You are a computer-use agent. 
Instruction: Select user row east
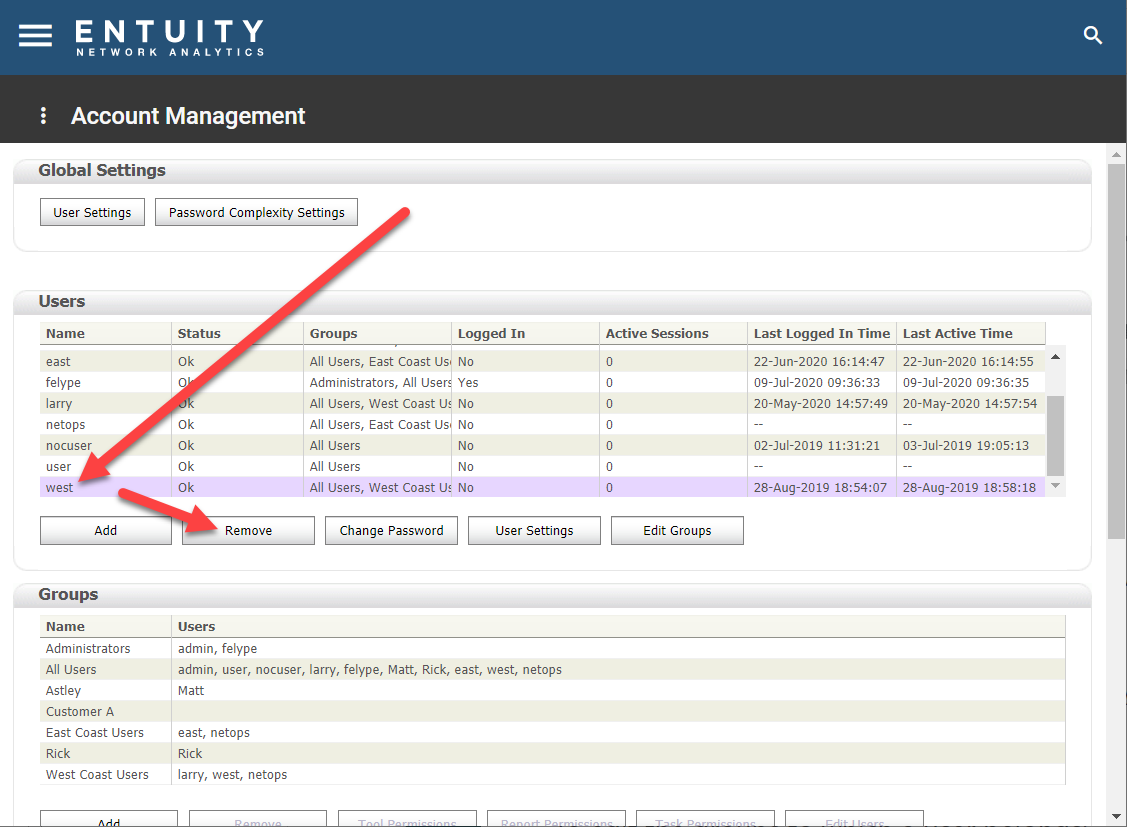[543, 361]
